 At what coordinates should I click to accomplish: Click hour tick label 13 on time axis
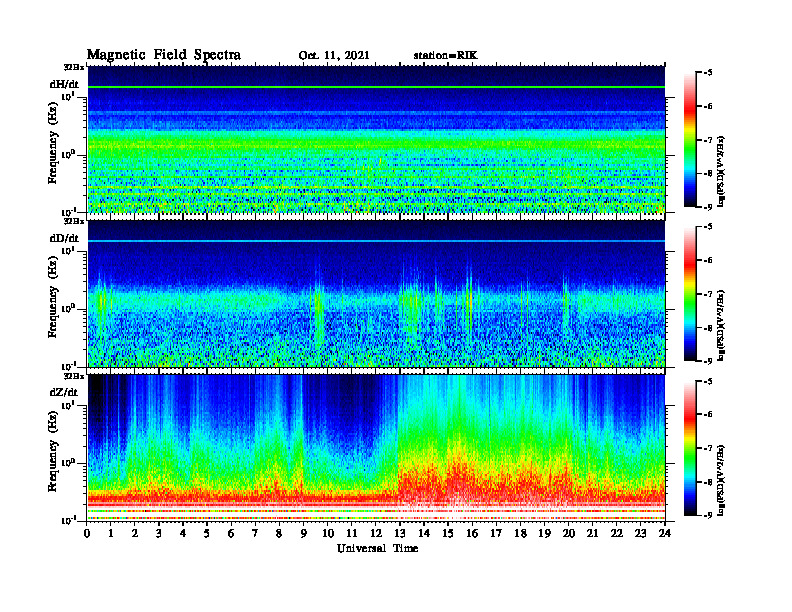400,534
